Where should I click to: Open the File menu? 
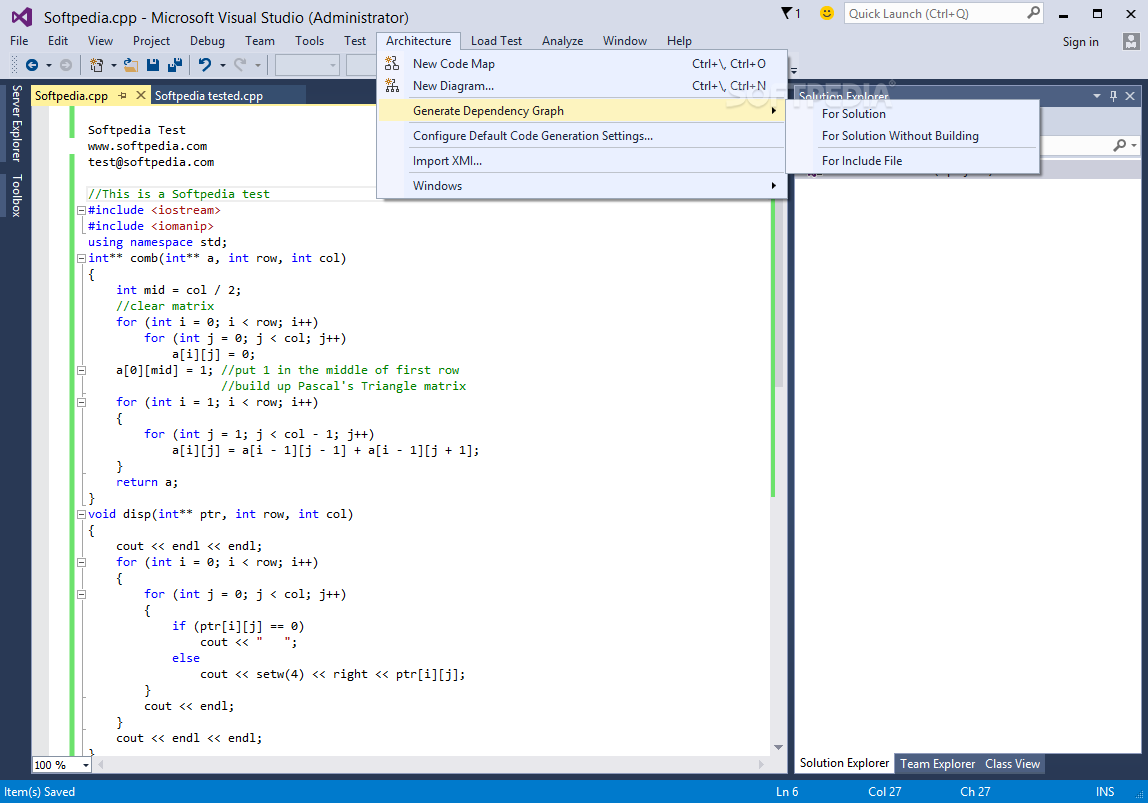(x=19, y=41)
